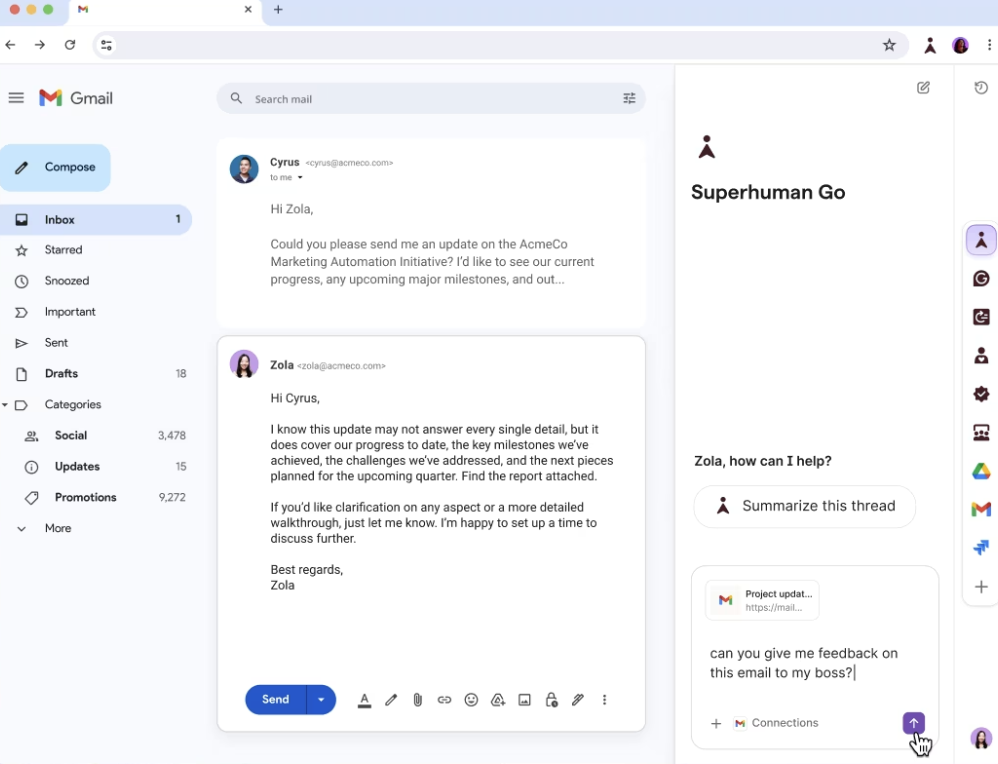
Task: Open the Inbox folder
Action: click(95, 220)
